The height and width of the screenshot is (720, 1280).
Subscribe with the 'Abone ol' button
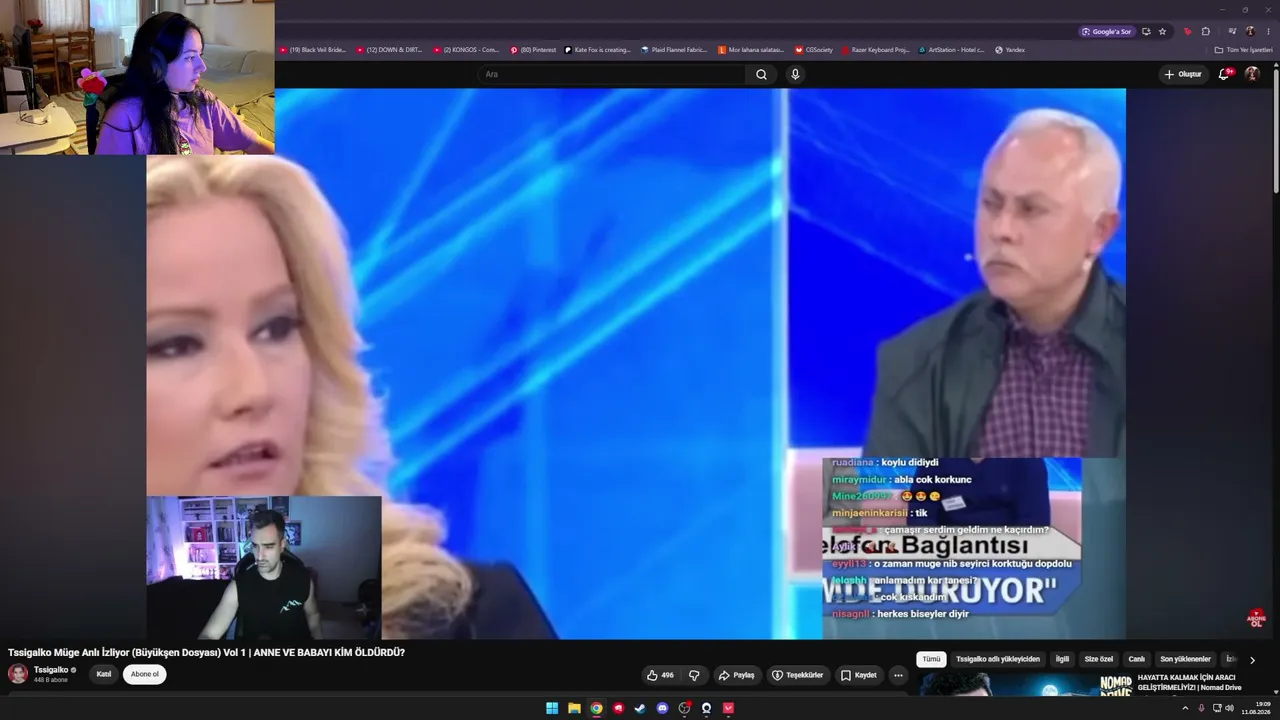tap(145, 674)
